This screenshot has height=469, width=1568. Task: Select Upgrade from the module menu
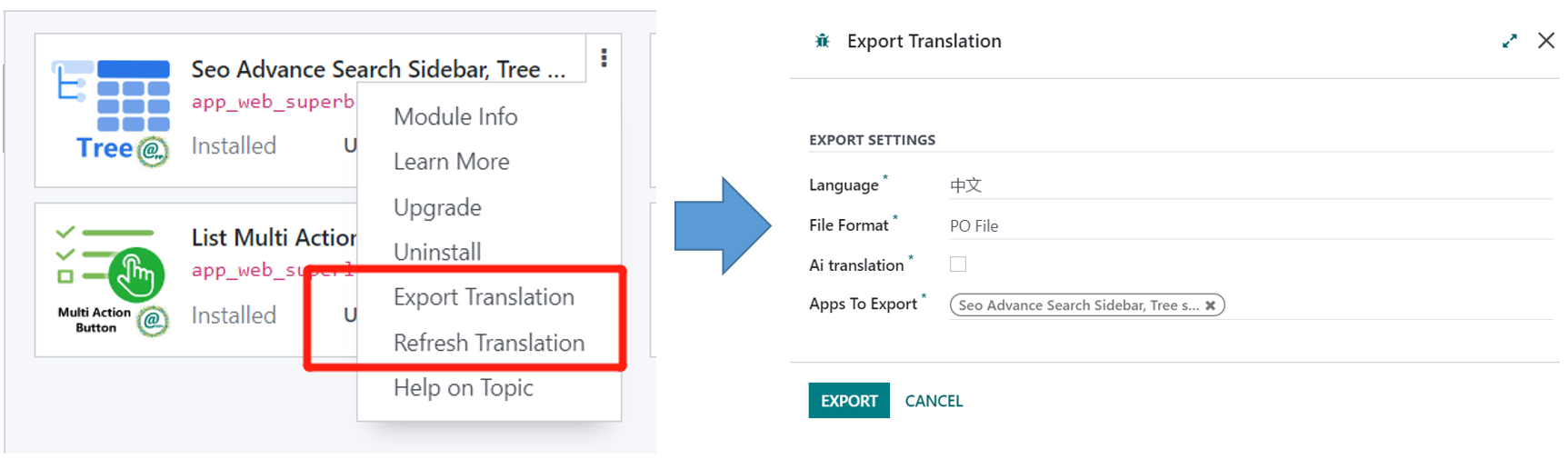[437, 207]
